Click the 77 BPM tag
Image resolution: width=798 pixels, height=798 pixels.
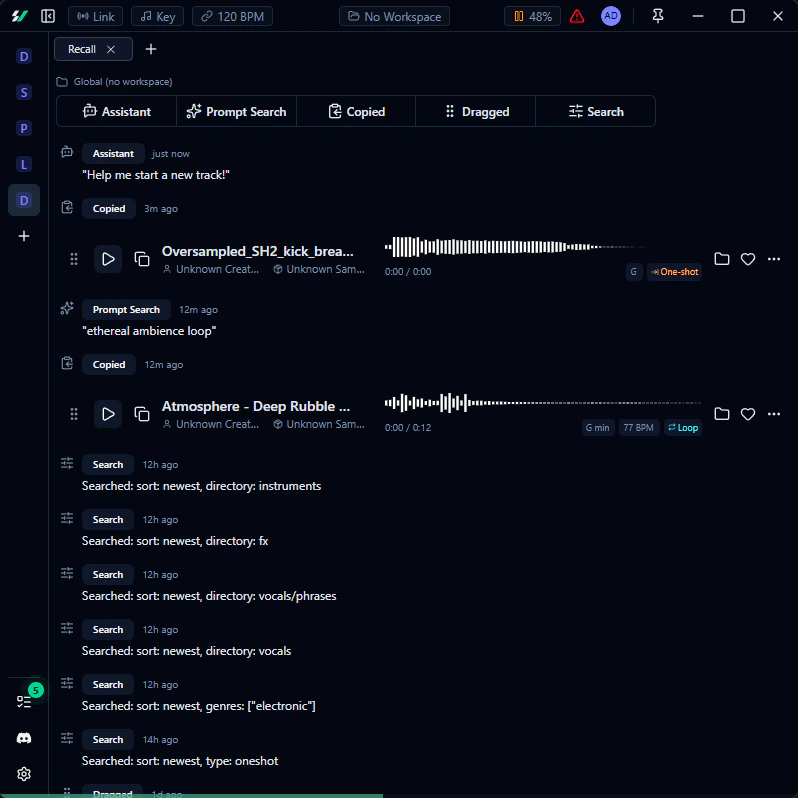coord(639,428)
